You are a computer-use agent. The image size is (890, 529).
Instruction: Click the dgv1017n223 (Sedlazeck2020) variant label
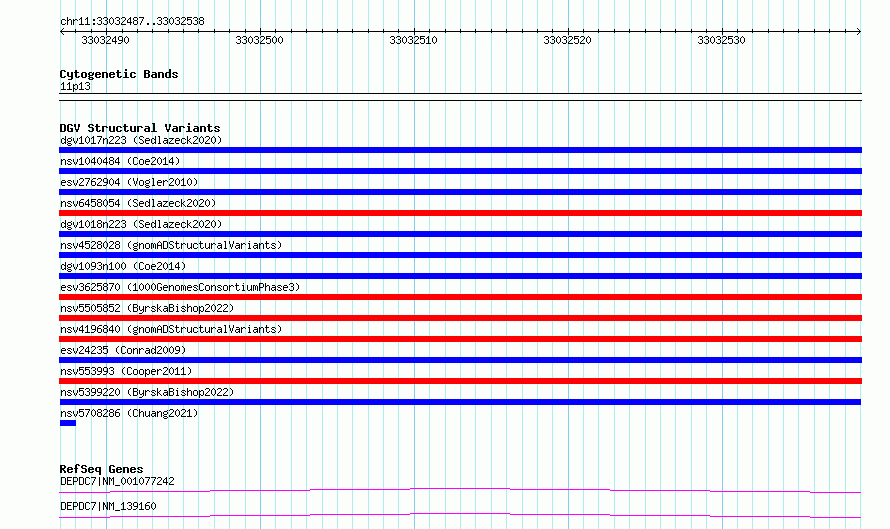point(141,140)
